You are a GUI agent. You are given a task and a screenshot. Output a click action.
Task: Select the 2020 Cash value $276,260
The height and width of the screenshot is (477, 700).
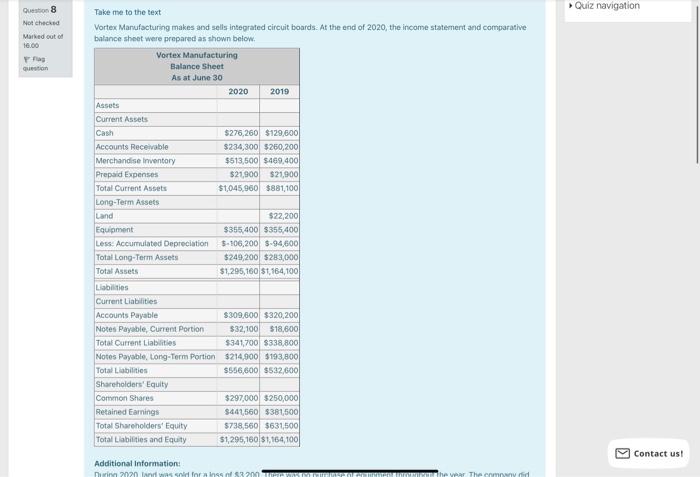click(241, 133)
